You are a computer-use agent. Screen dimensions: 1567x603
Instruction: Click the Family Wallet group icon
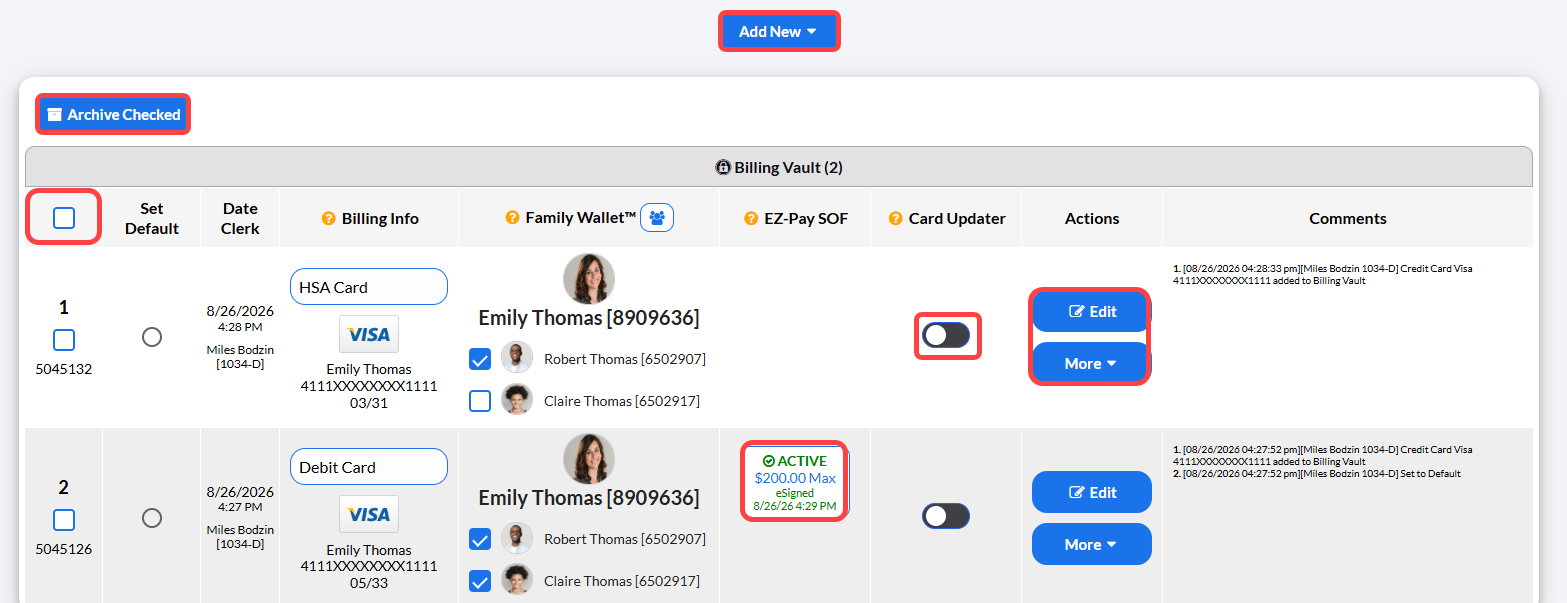pos(657,217)
